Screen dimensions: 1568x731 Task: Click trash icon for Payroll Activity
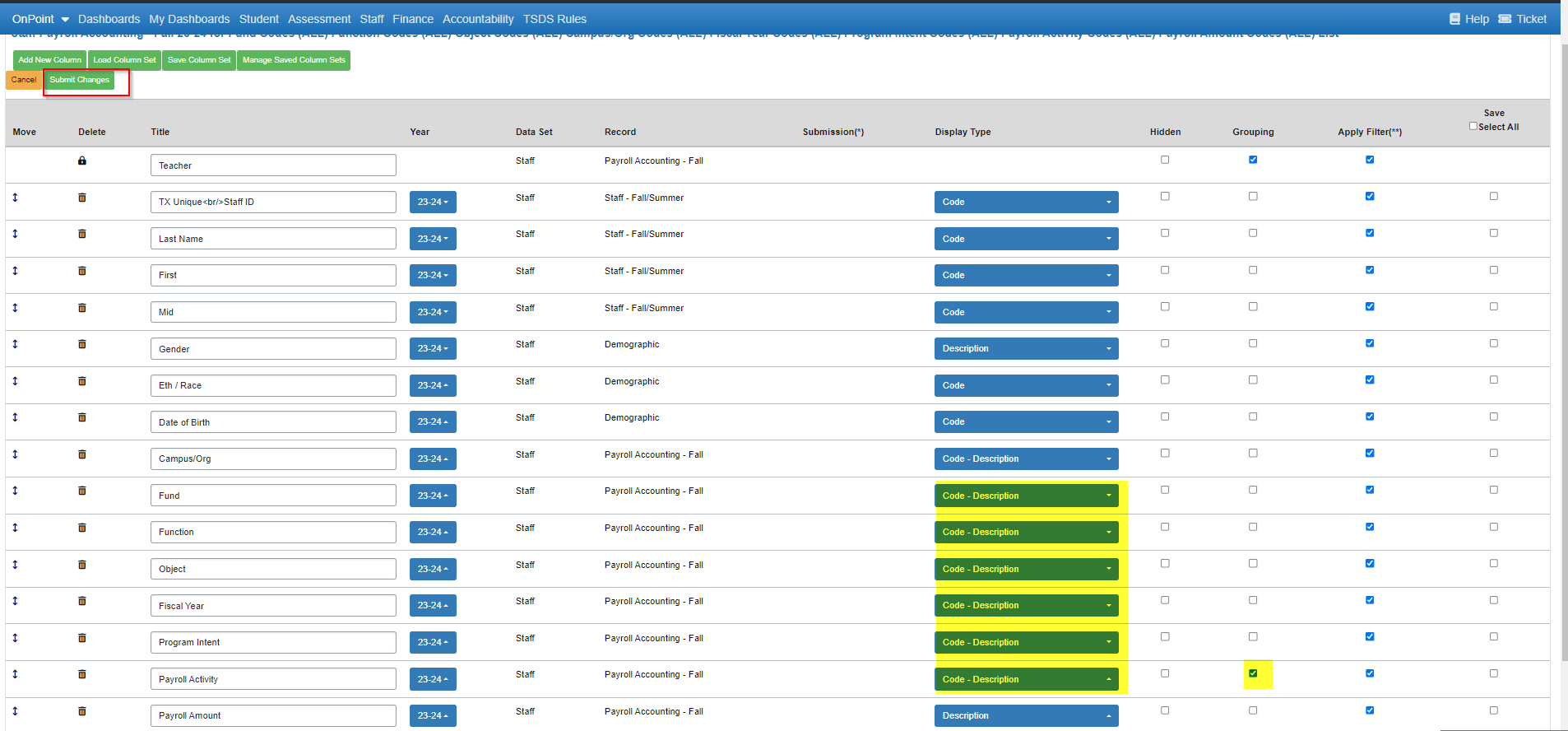pos(82,674)
